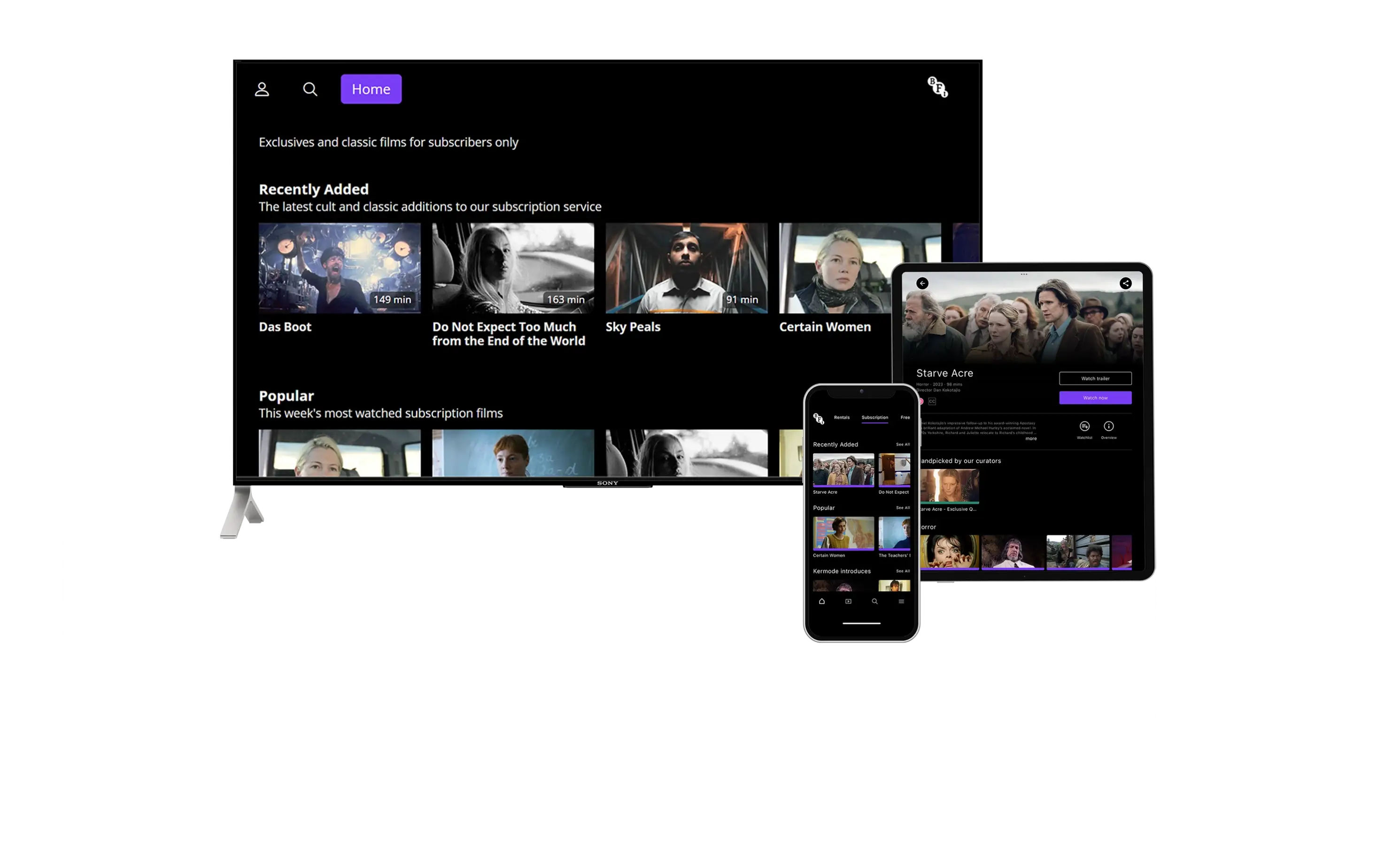This screenshot has width=1400, height=849.
Task: Click the search magnifier icon on the TV
Action: tap(310, 89)
